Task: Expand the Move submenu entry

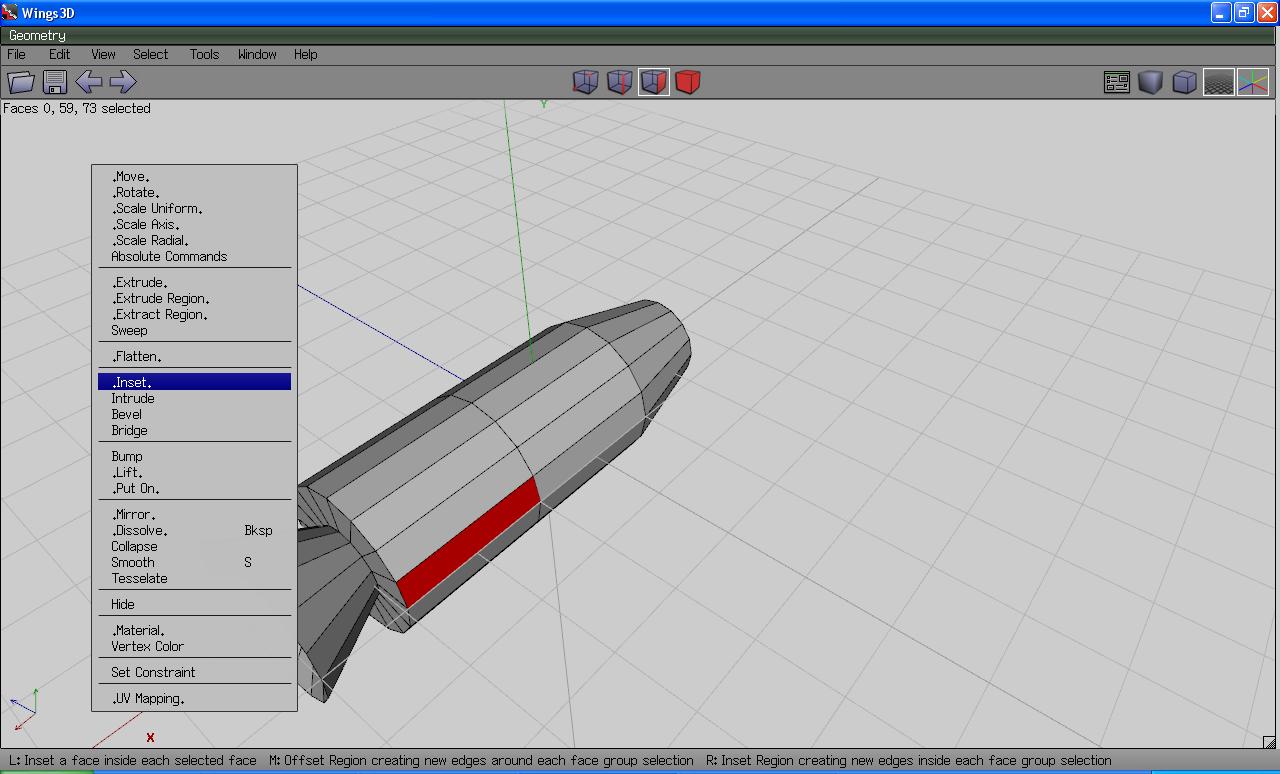Action: [x=131, y=176]
